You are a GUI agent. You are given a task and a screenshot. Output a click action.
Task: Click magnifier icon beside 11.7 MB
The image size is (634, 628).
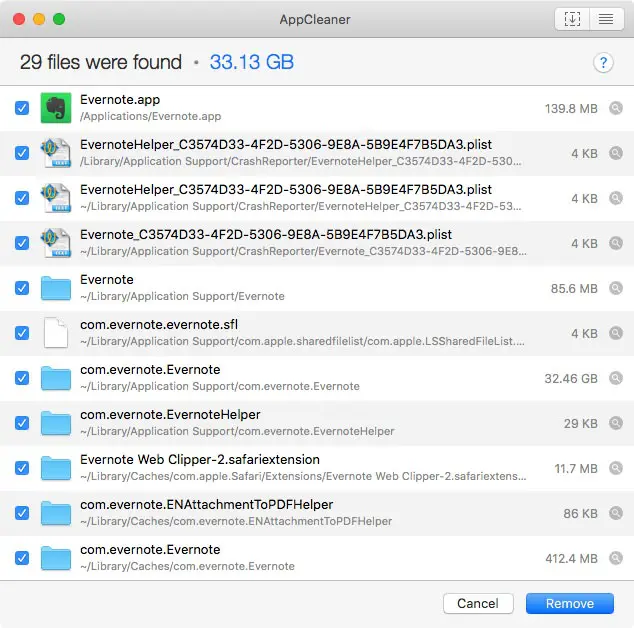click(x=616, y=468)
